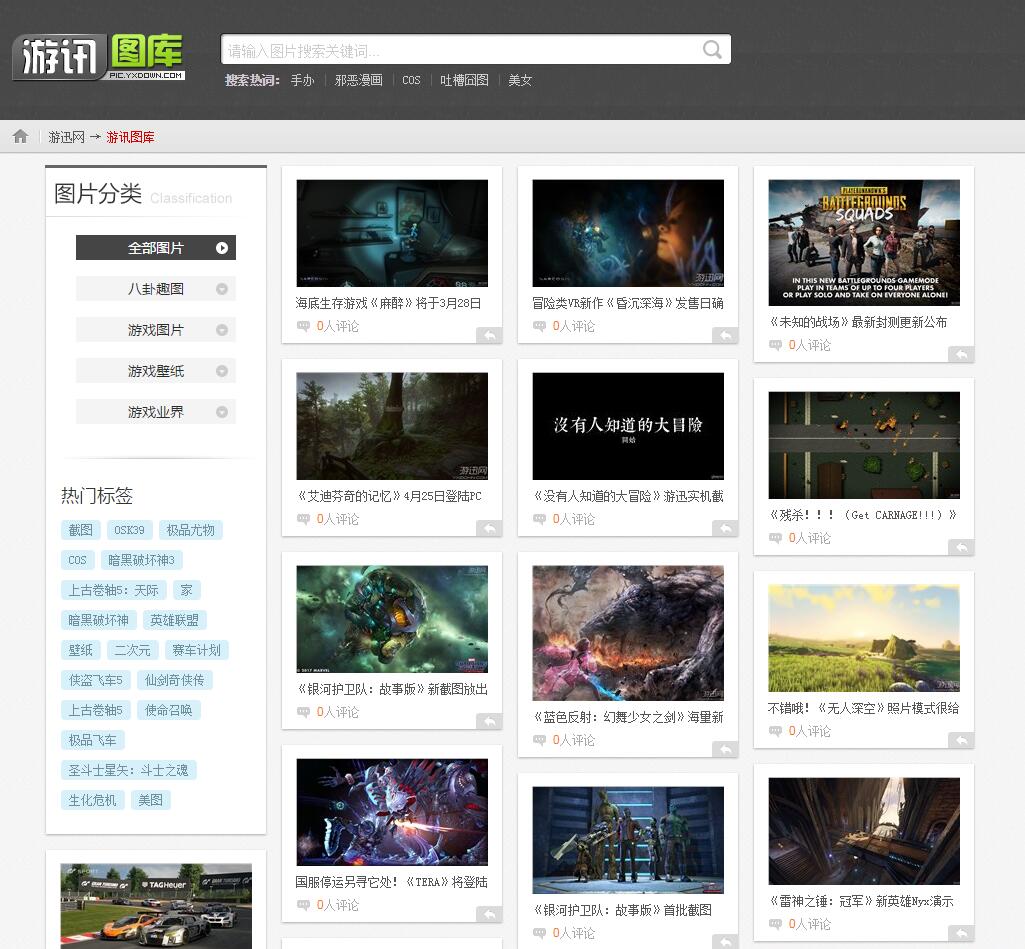Click comment bubble icon under 《未知的战场》
This screenshot has height=949, width=1025.
pos(775,344)
